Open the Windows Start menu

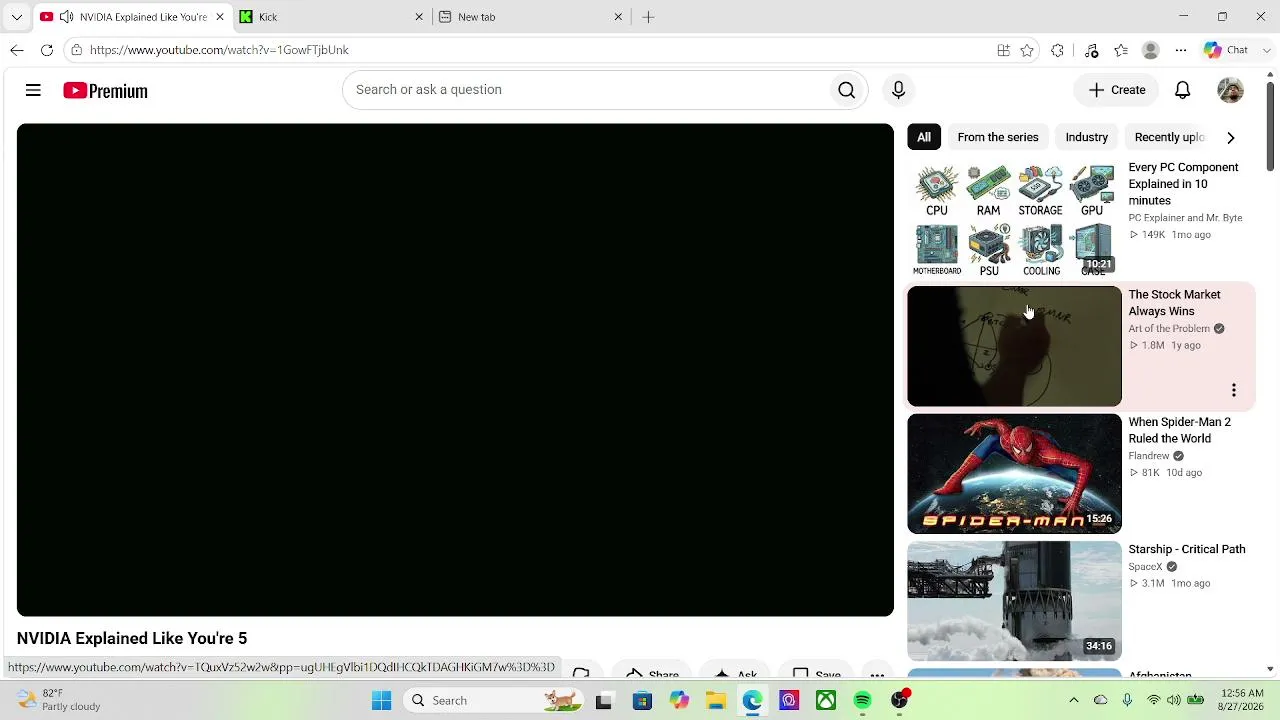click(x=381, y=701)
